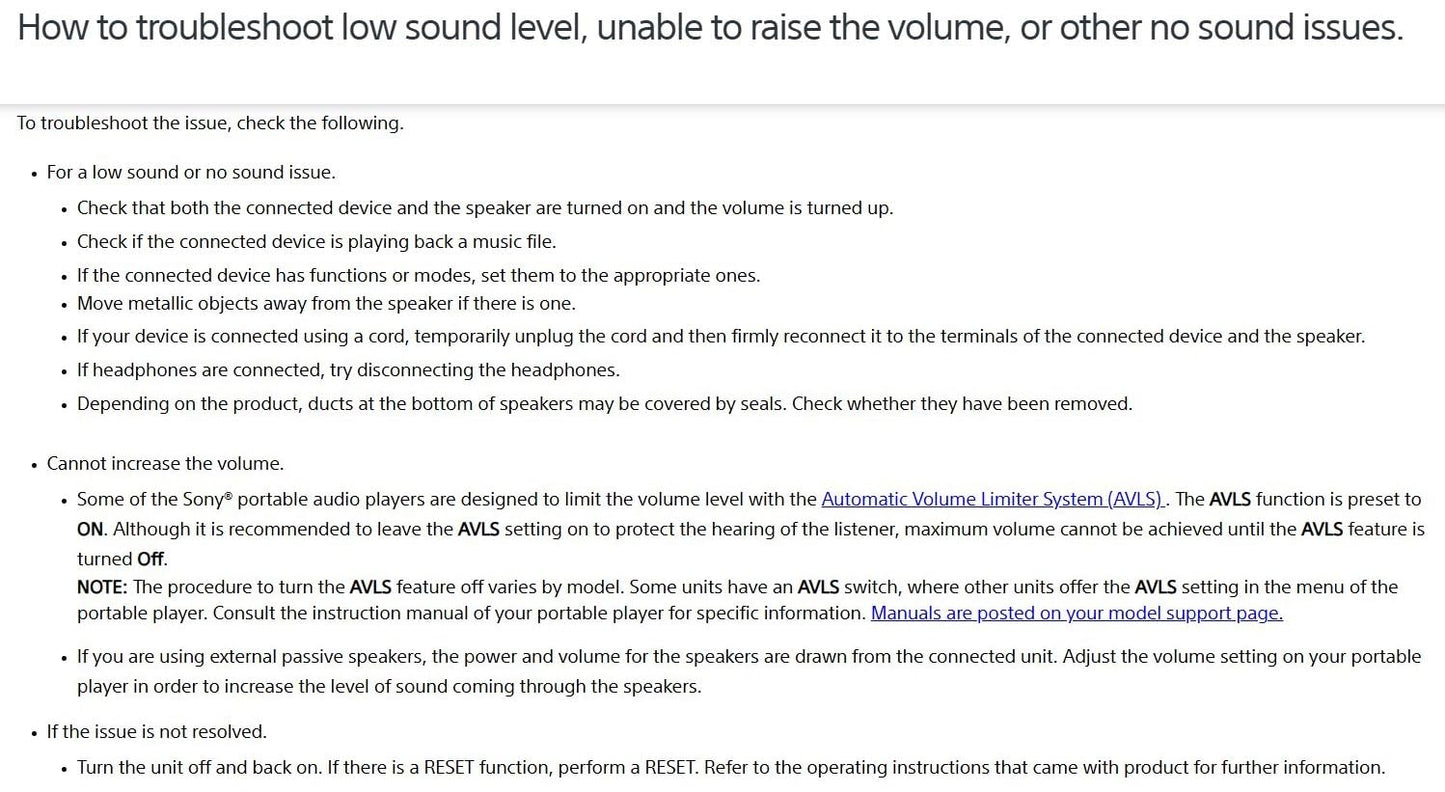1445x792 pixels.
Task: Click the 'Cannot increase the volume' bullet
Action: (x=165, y=464)
